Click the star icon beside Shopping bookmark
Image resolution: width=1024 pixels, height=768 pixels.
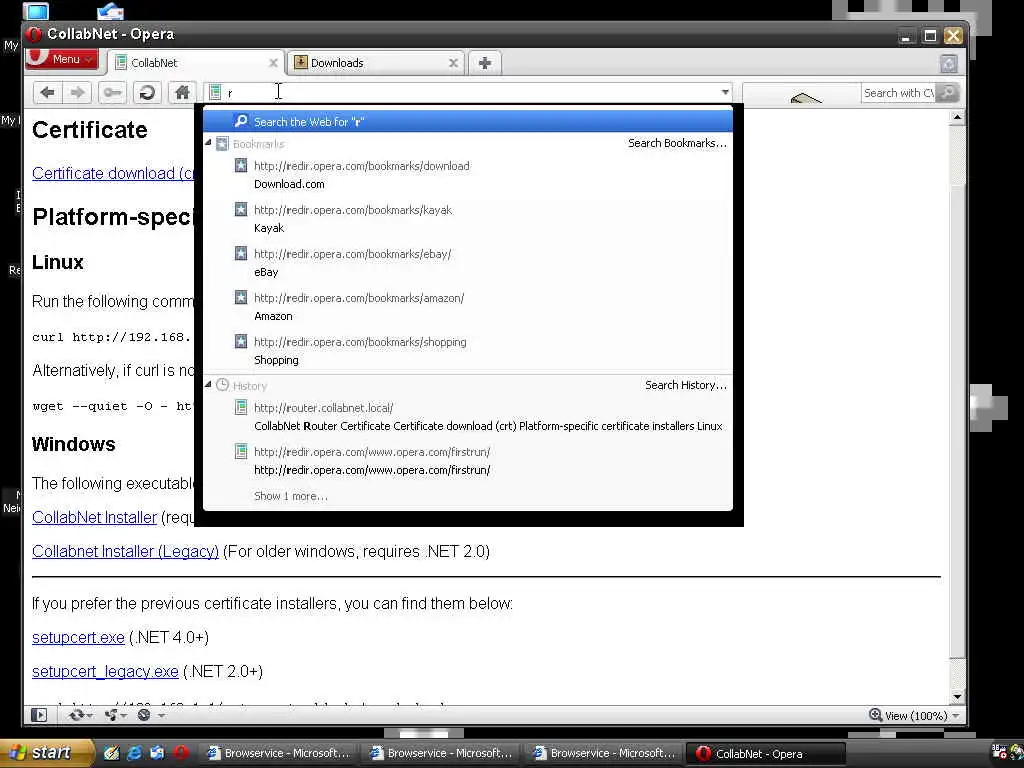(241, 341)
